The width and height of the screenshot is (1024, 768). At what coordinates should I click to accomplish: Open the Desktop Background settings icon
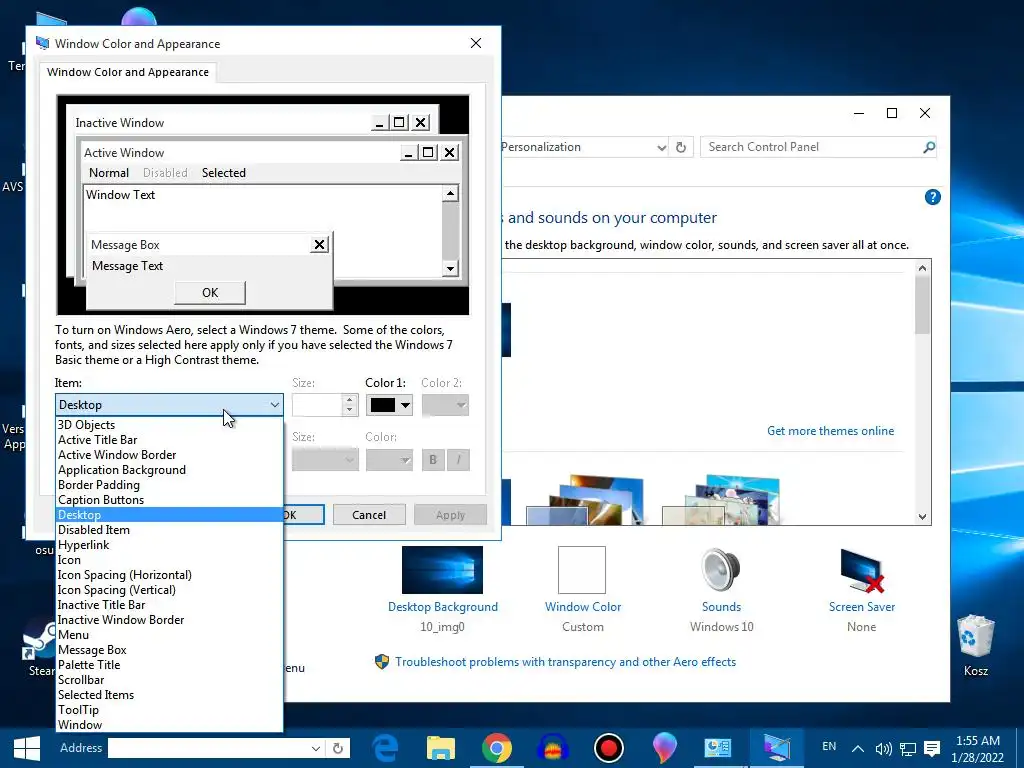pyautogui.click(x=442, y=569)
